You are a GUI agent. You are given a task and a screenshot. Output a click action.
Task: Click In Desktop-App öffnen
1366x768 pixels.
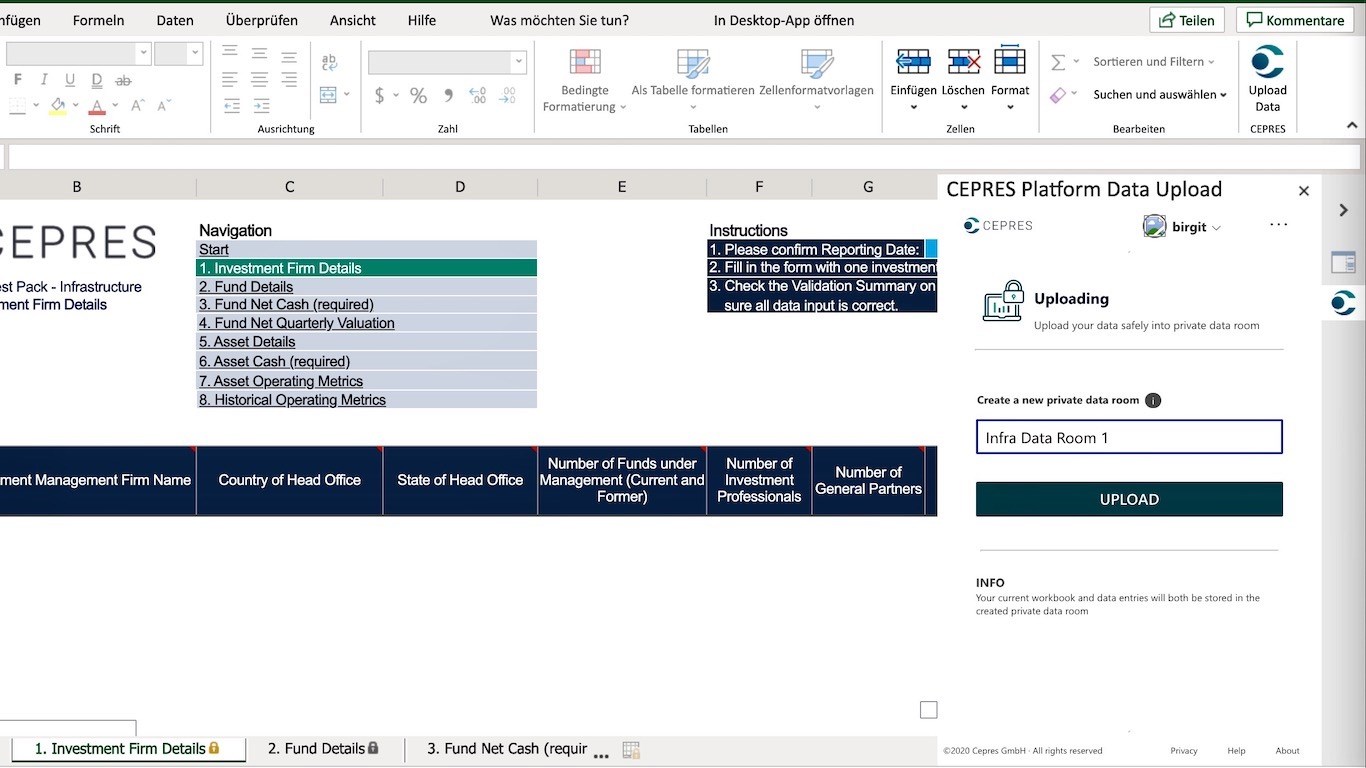pos(784,20)
